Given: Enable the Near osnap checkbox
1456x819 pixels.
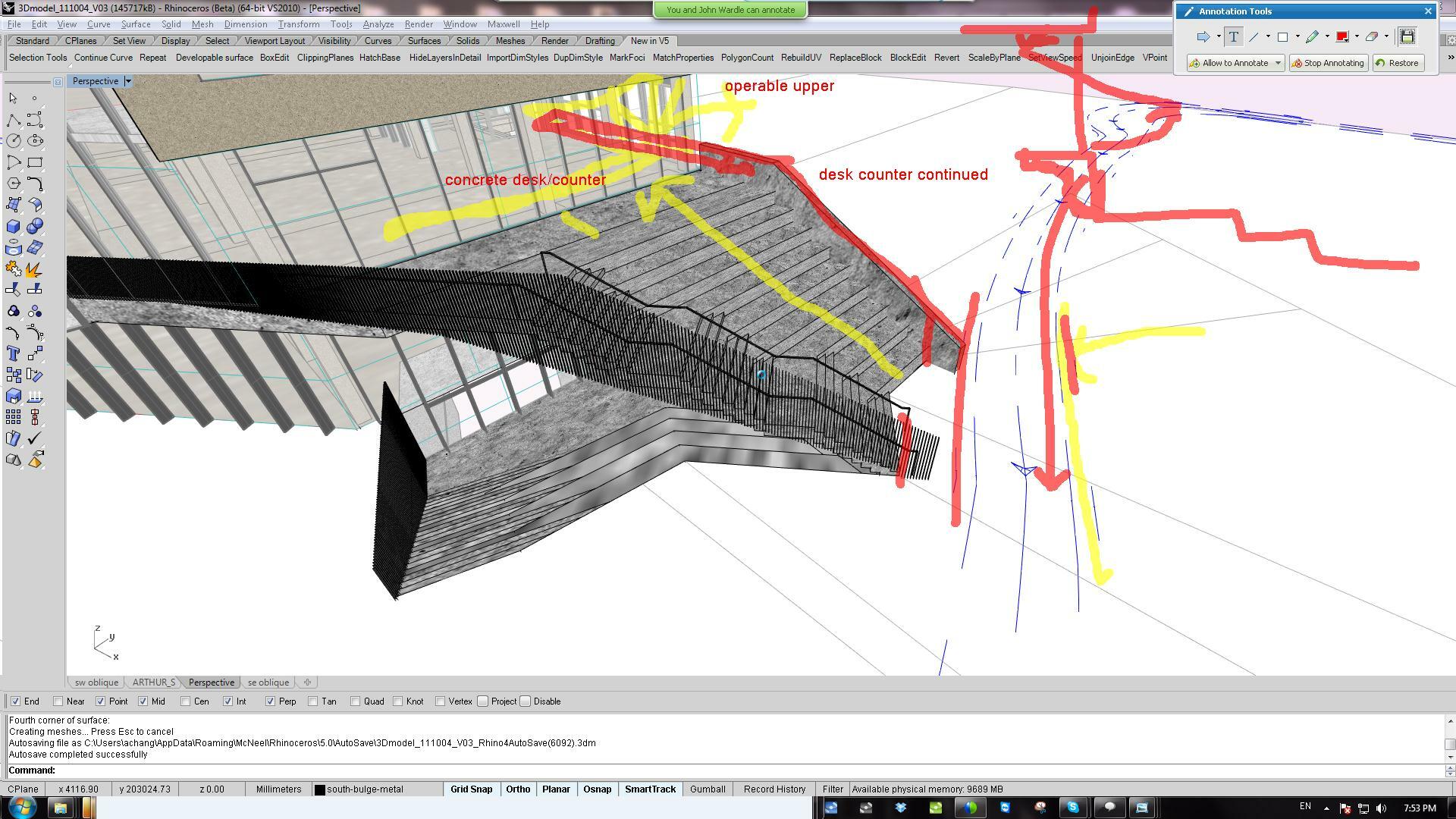Looking at the screenshot, I should [x=58, y=701].
